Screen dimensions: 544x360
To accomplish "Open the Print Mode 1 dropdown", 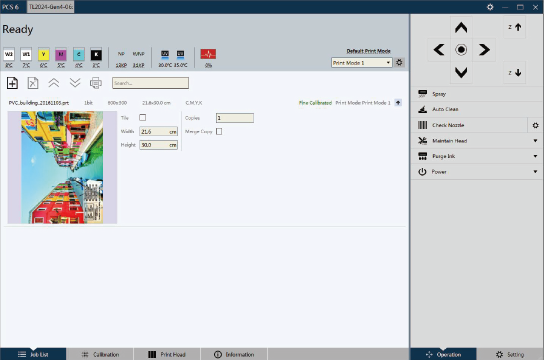I will pyautogui.click(x=362, y=63).
